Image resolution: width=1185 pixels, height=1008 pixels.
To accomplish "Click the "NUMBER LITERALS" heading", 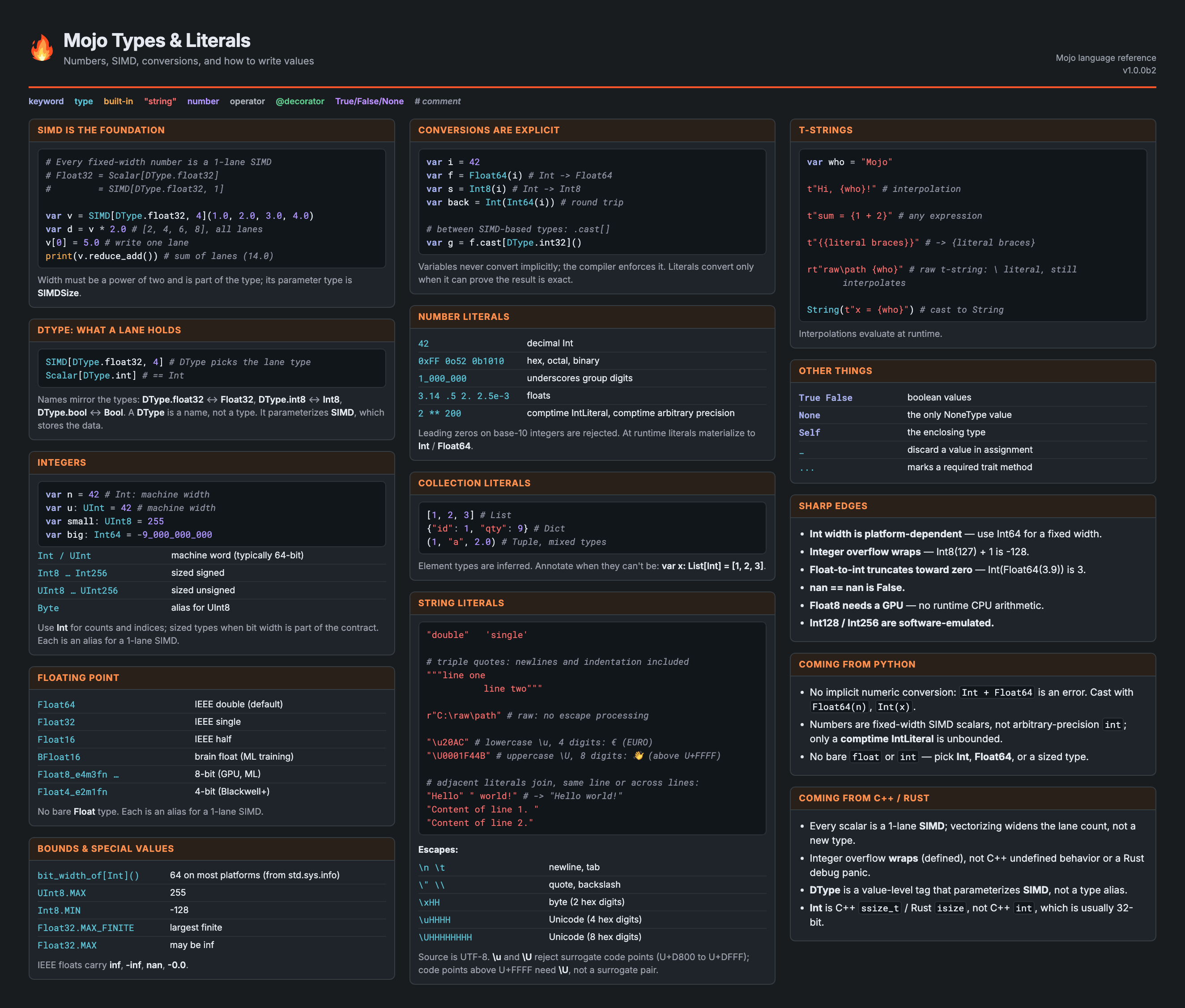I will click(464, 317).
